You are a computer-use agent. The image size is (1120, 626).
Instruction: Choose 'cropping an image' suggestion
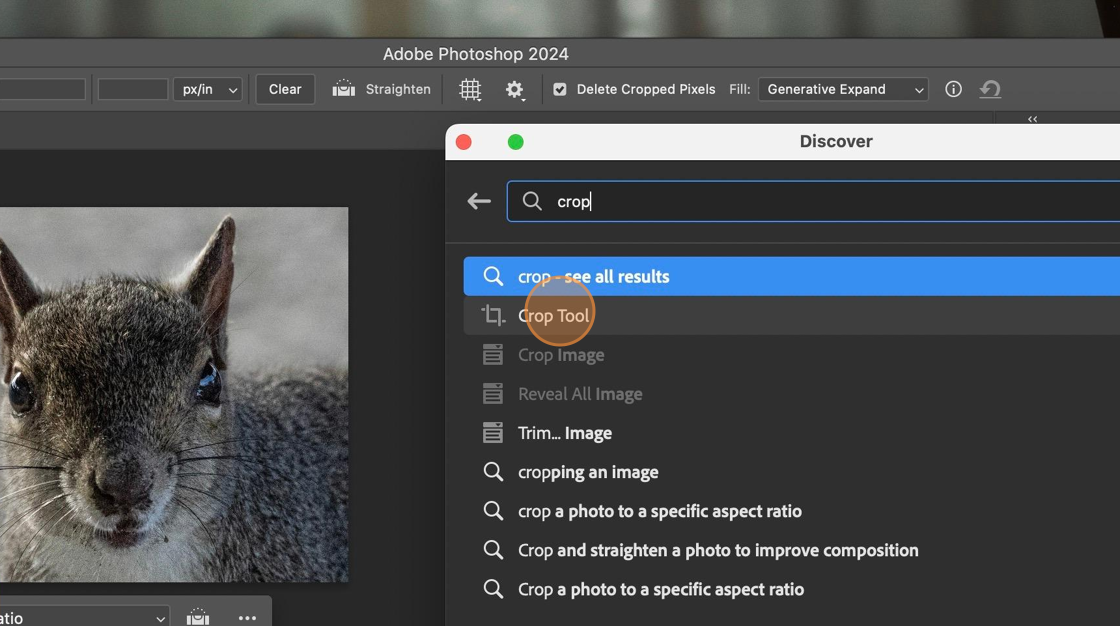click(x=791, y=472)
